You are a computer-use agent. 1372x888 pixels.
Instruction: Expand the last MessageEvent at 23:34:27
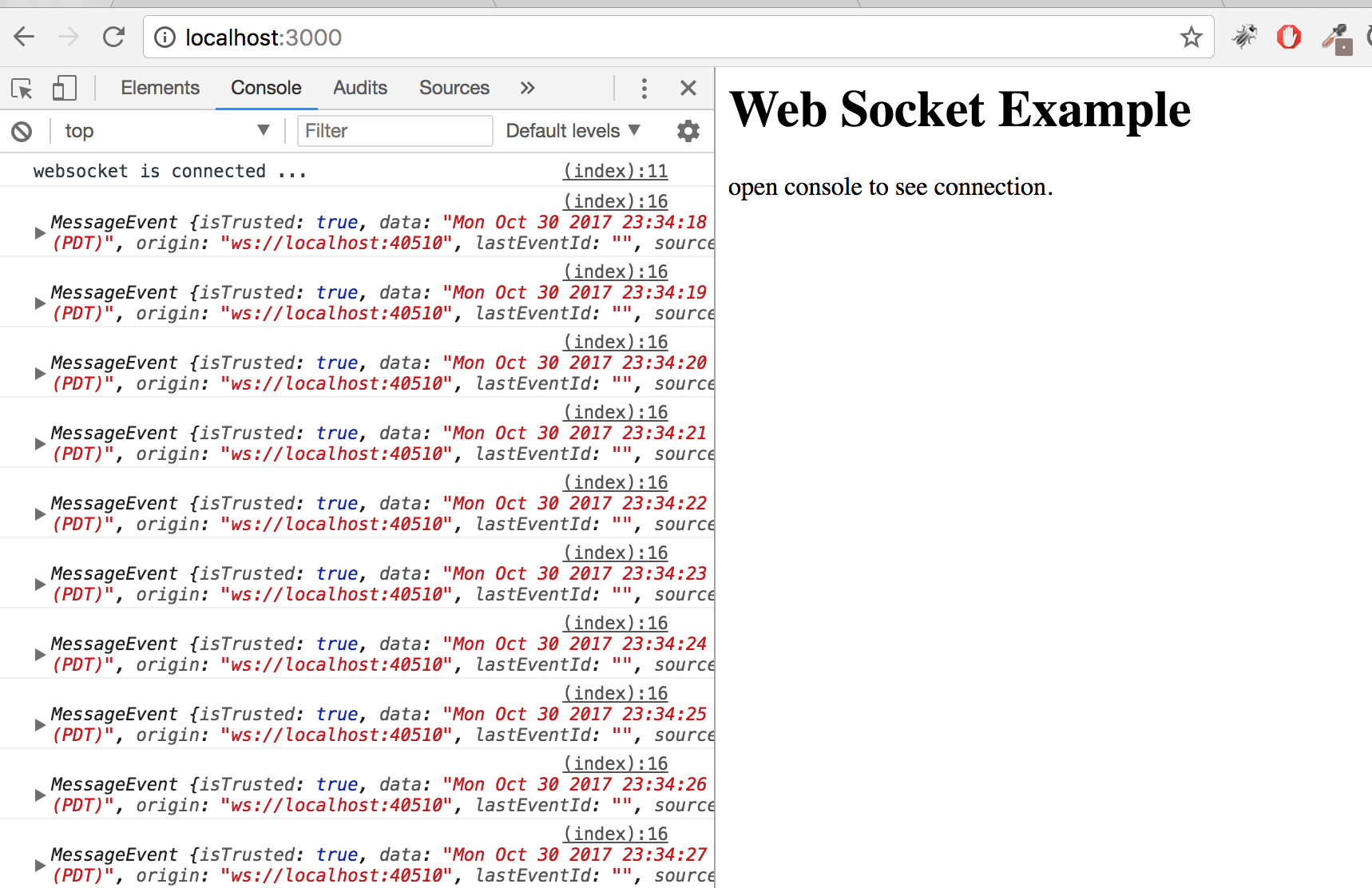click(38, 865)
